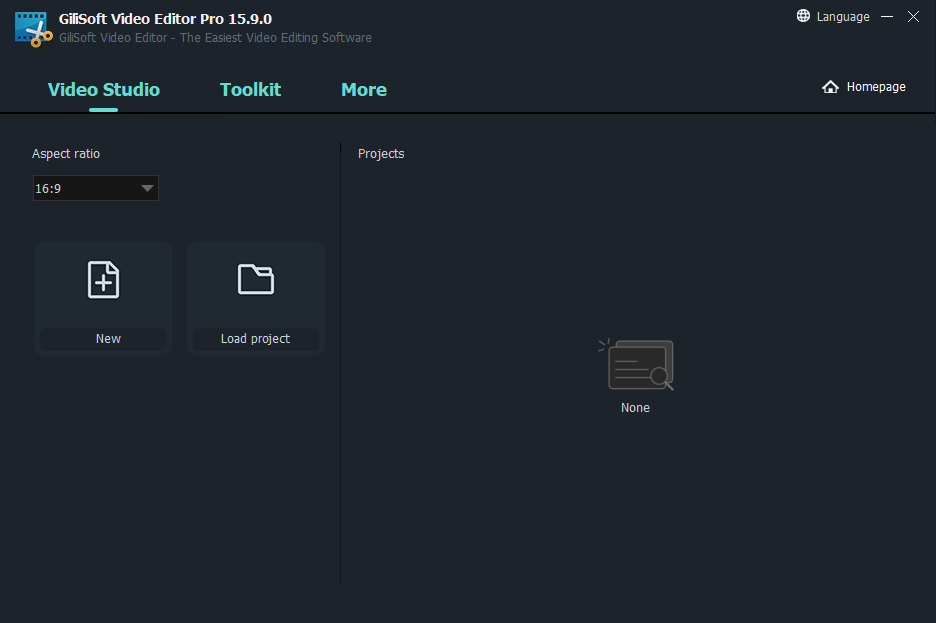Click the title 'GiliSoft Video Editor Pro 15.9.0'
This screenshot has height=623, width=936.
click(165, 19)
